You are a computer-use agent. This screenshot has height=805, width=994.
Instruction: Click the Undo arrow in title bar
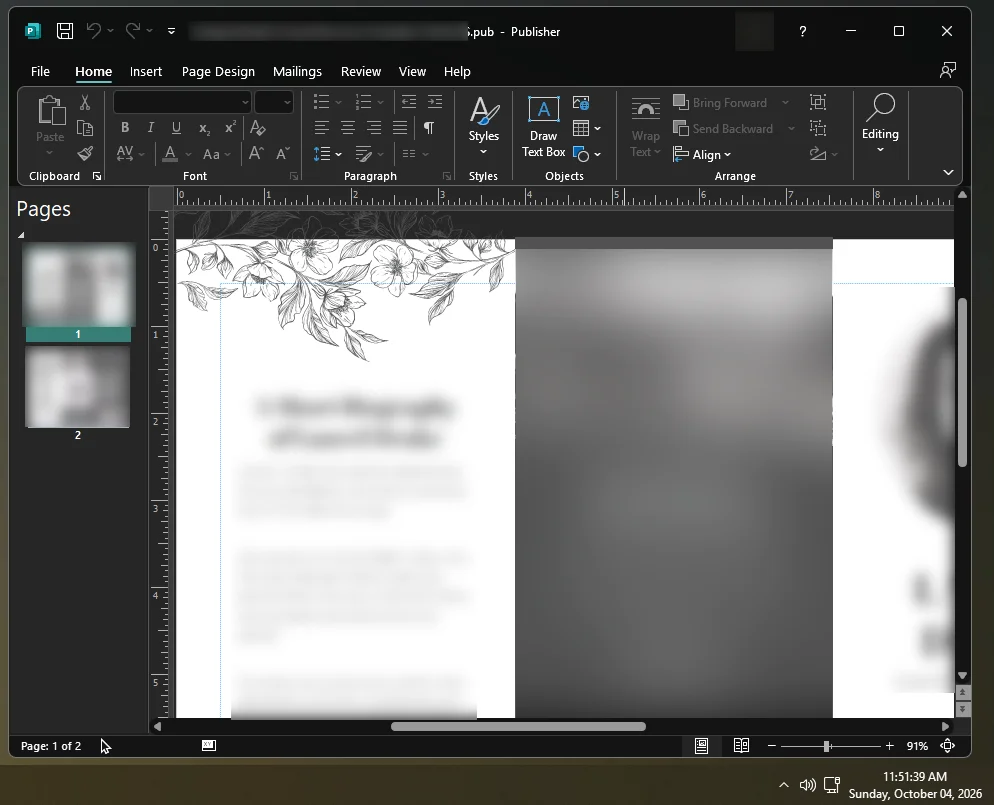click(x=94, y=30)
